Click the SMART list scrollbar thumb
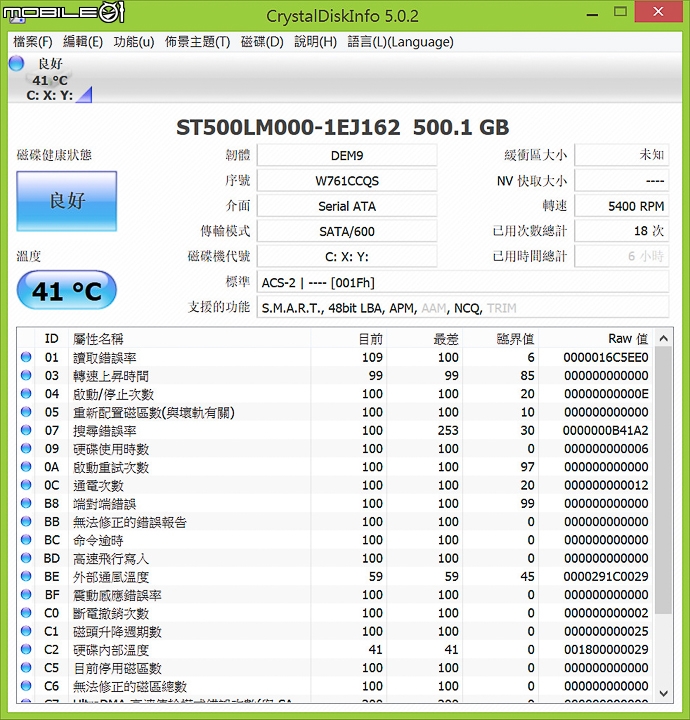The width and height of the screenshot is (690, 720). 663,480
